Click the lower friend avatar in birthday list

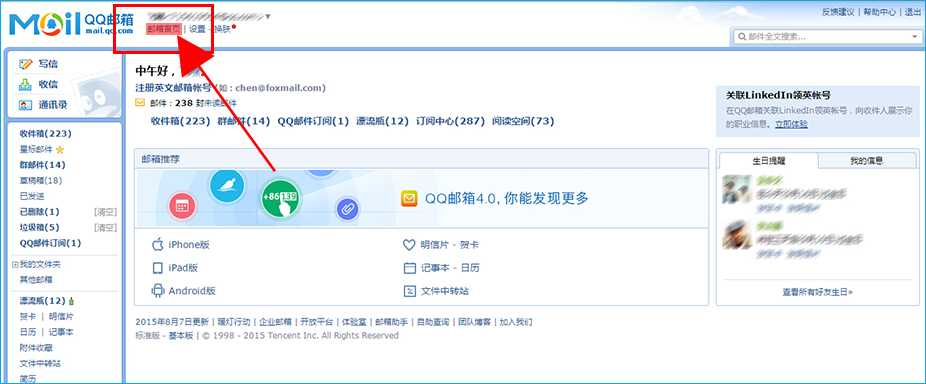pos(737,234)
